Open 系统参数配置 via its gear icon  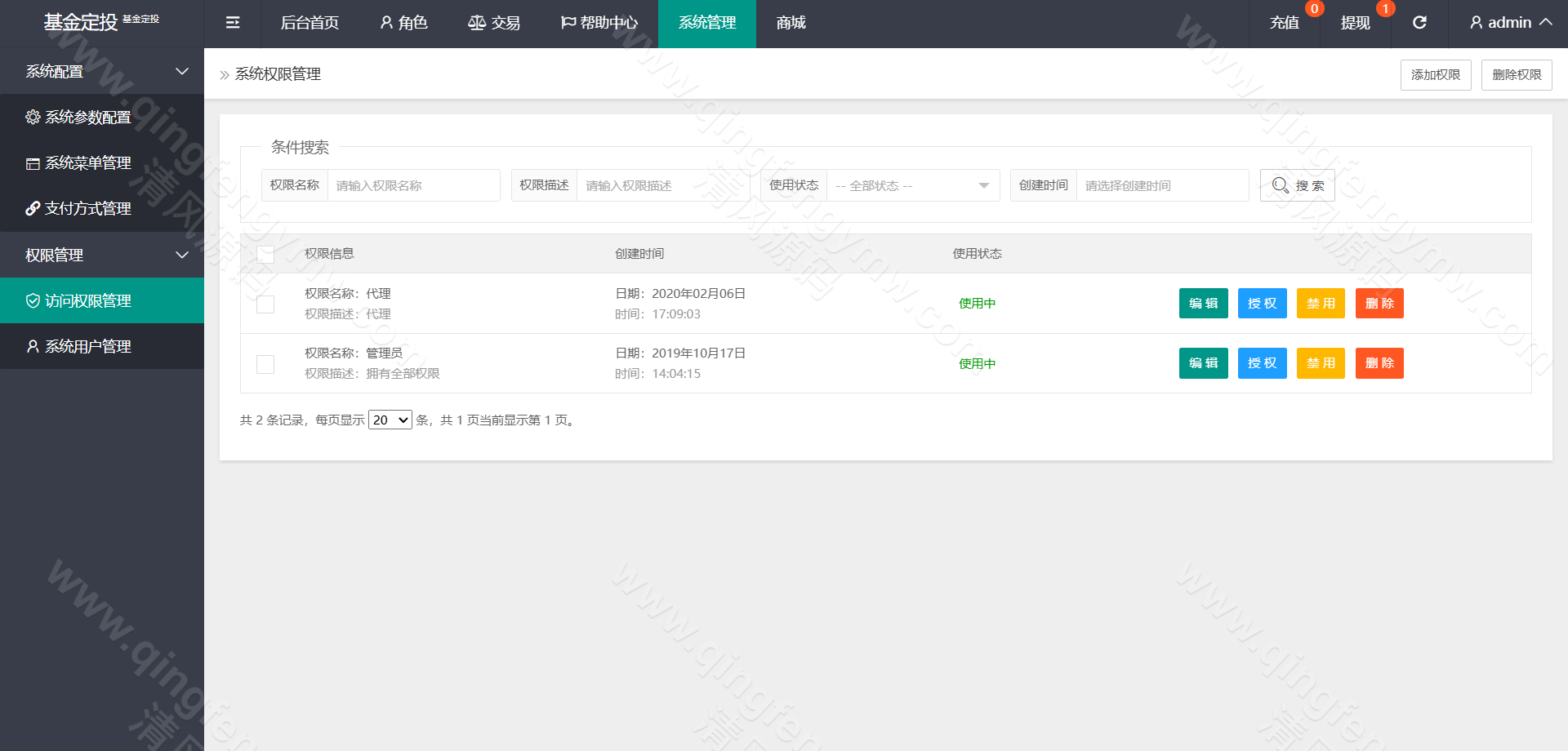33,117
